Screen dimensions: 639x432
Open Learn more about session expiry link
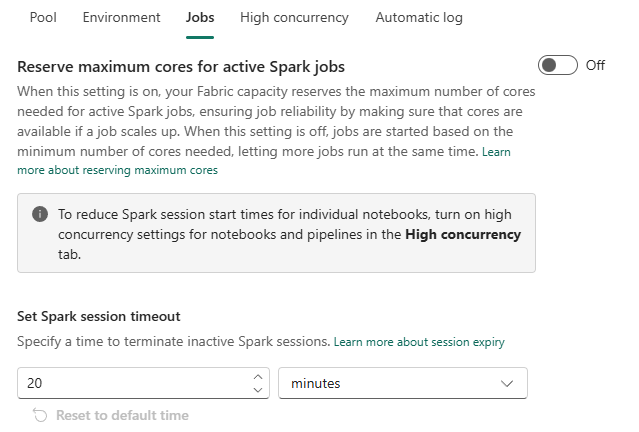pyautogui.click(x=419, y=342)
